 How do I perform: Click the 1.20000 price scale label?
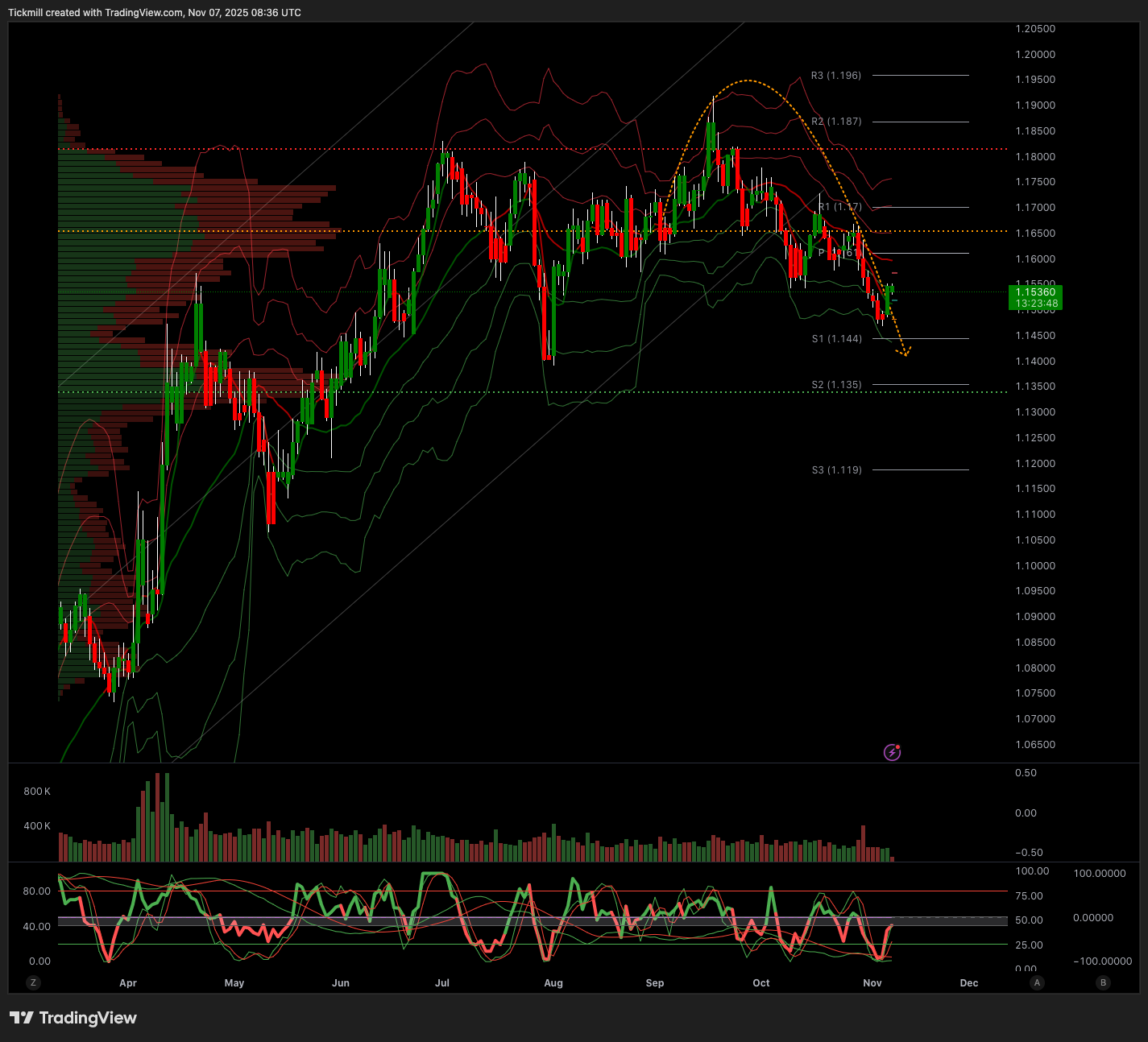[x=1035, y=55]
